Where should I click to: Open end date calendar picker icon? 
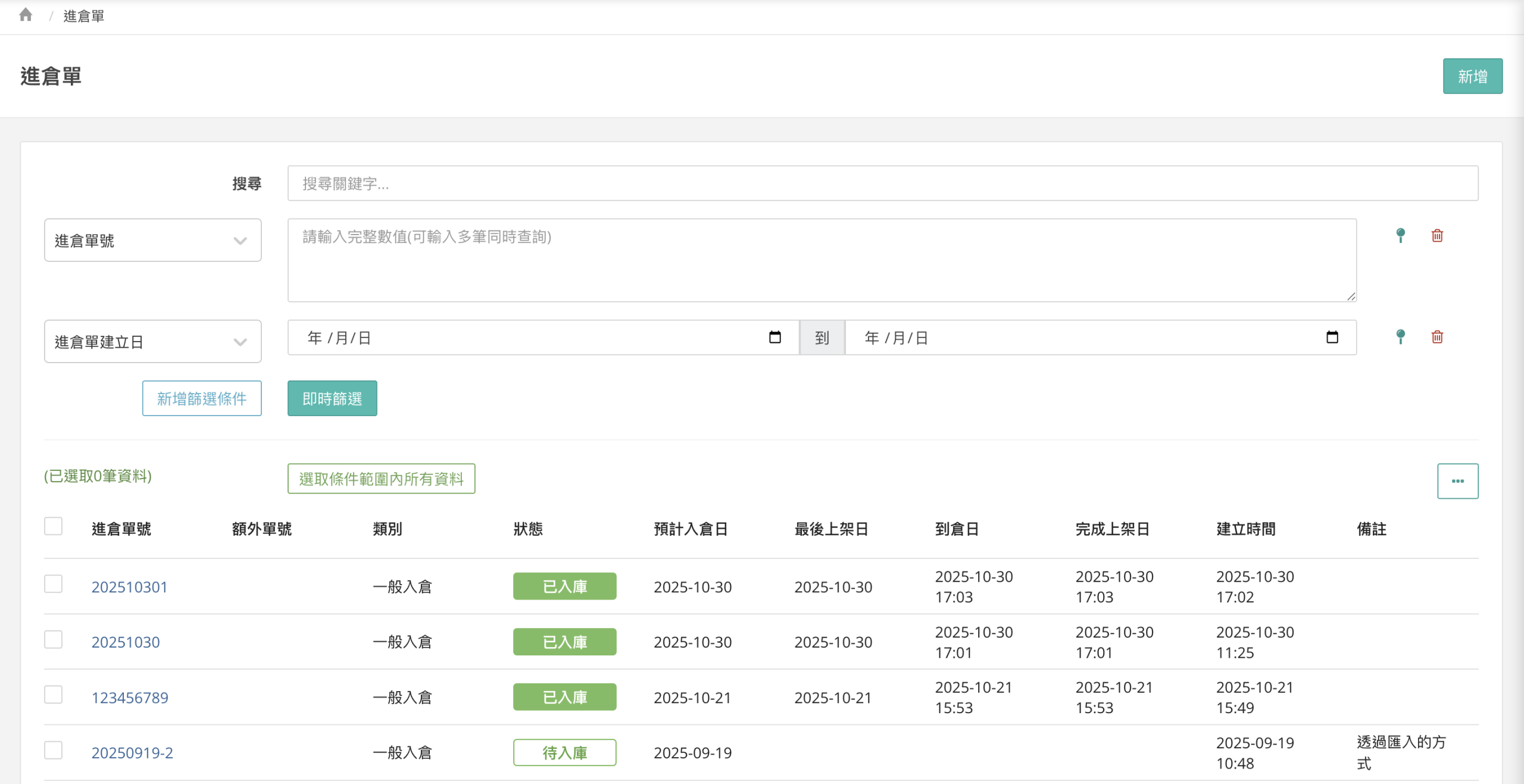(x=1332, y=338)
